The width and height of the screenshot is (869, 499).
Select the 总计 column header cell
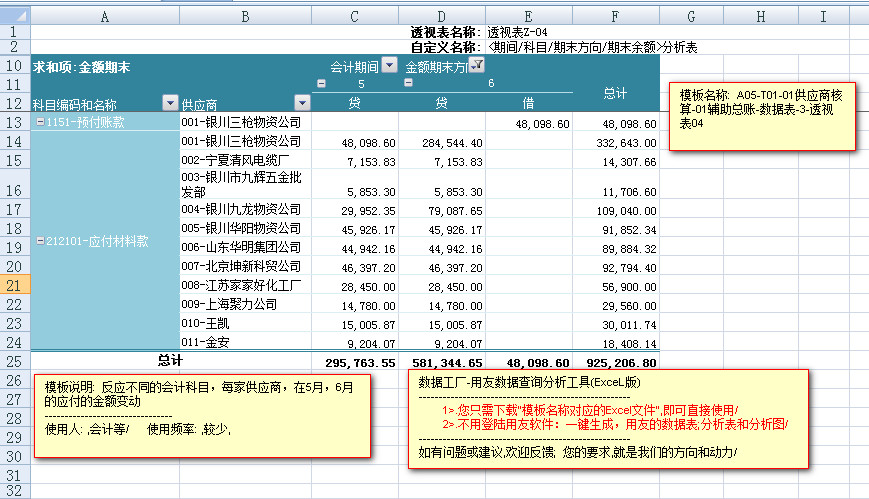[616, 93]
